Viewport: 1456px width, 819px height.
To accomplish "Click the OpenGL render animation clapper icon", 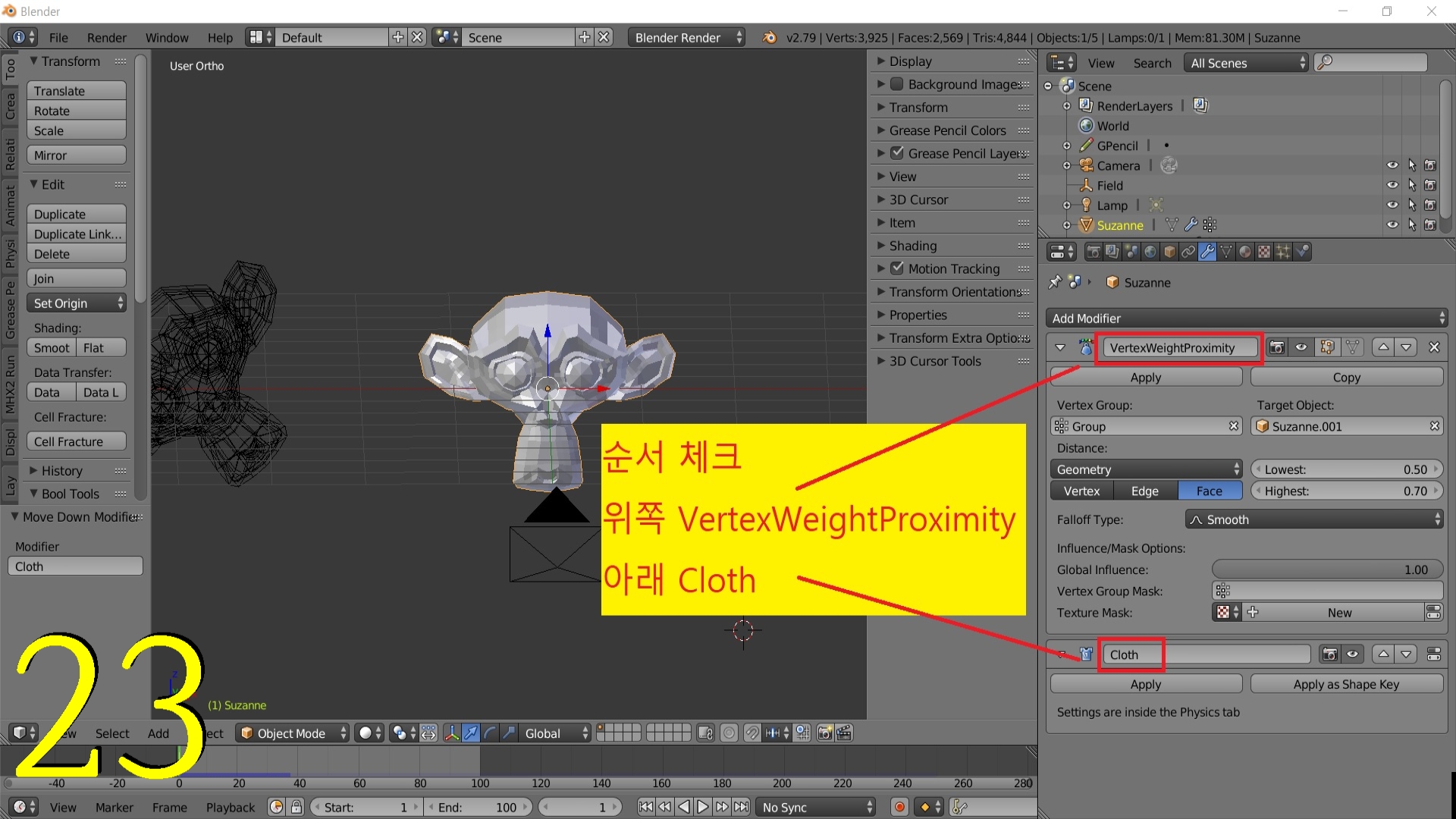I will (844, 733).
